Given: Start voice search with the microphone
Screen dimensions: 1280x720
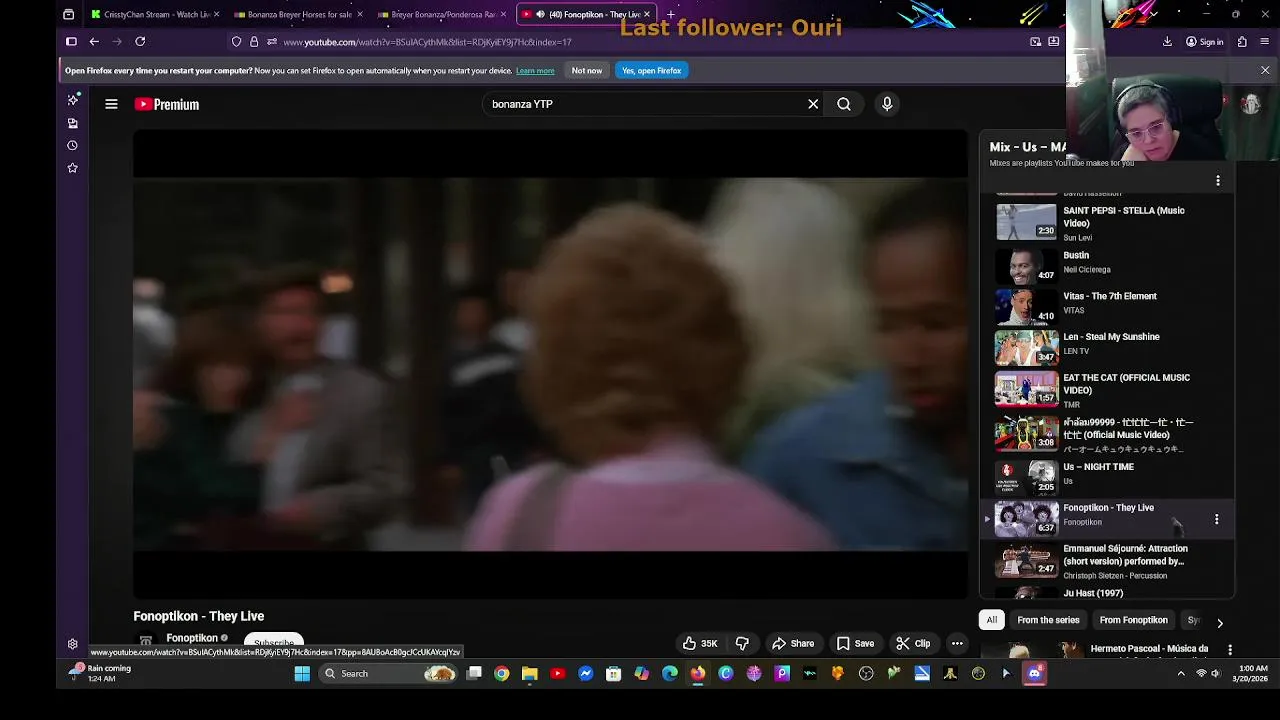Looking at the screenshot, I should point(887,104).
